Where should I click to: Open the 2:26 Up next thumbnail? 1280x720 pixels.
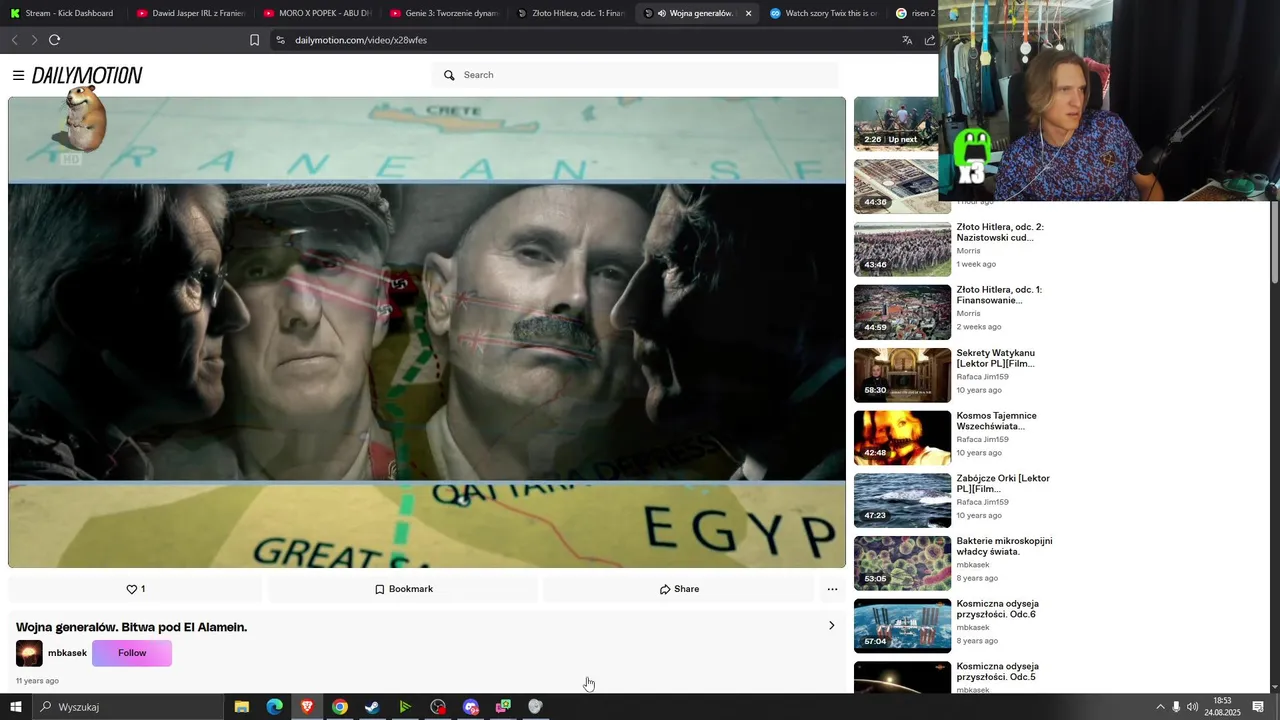[x=896, y=124]
